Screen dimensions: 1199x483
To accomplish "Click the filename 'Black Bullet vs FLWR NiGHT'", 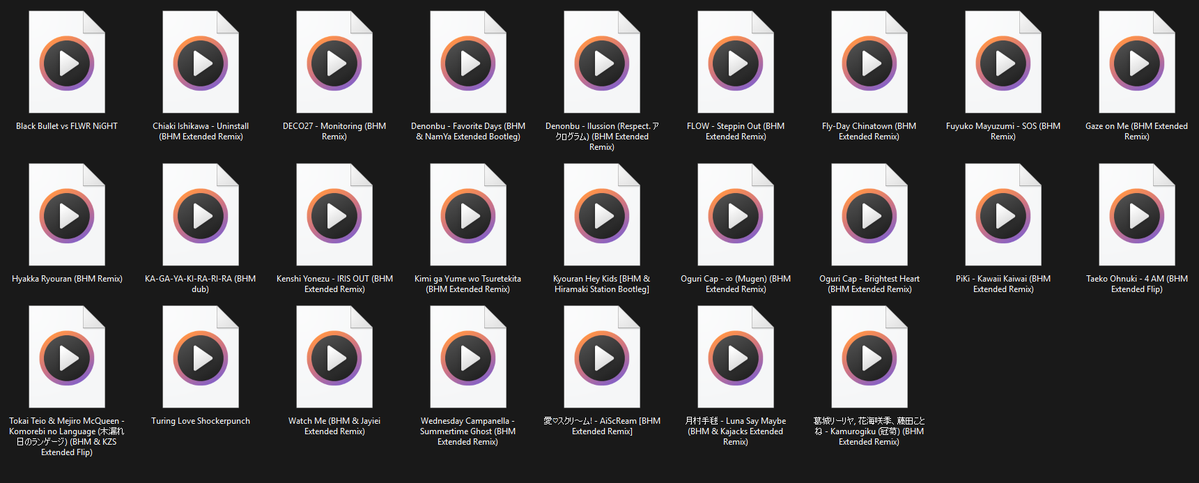I will 67,126.
